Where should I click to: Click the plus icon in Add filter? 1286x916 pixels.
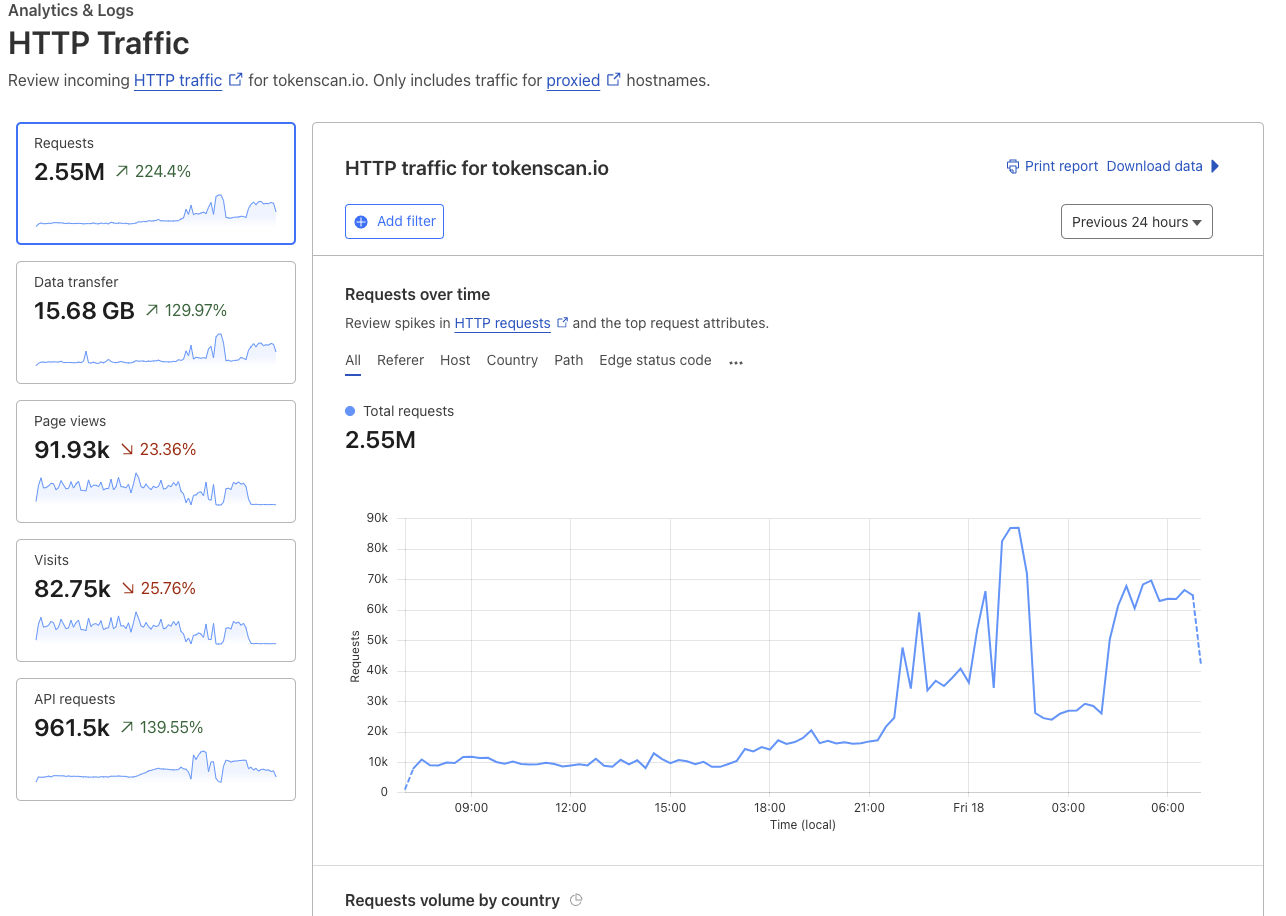click(361, 222)
